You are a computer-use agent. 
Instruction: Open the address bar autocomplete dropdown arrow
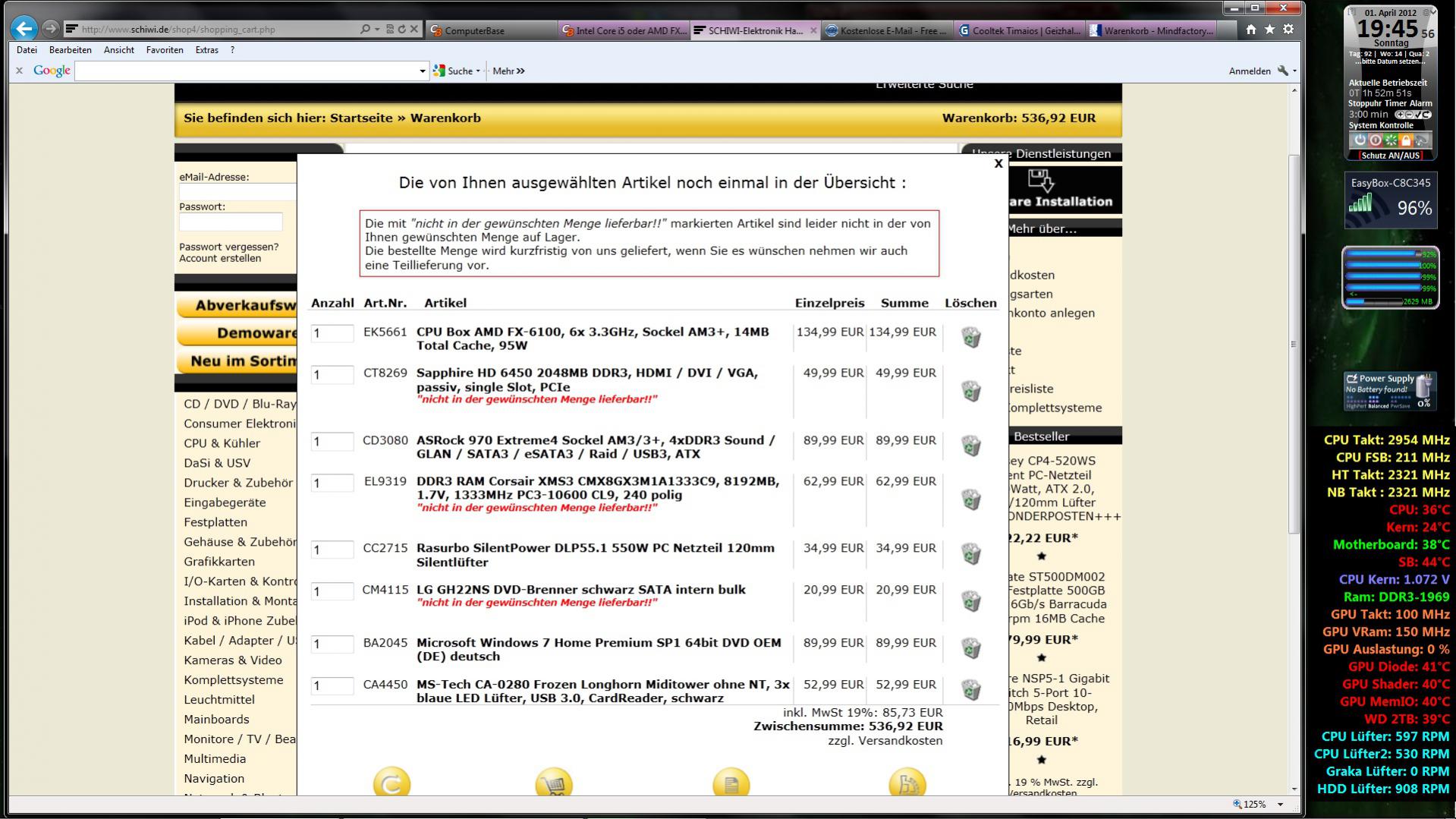(x=377, y=30)
